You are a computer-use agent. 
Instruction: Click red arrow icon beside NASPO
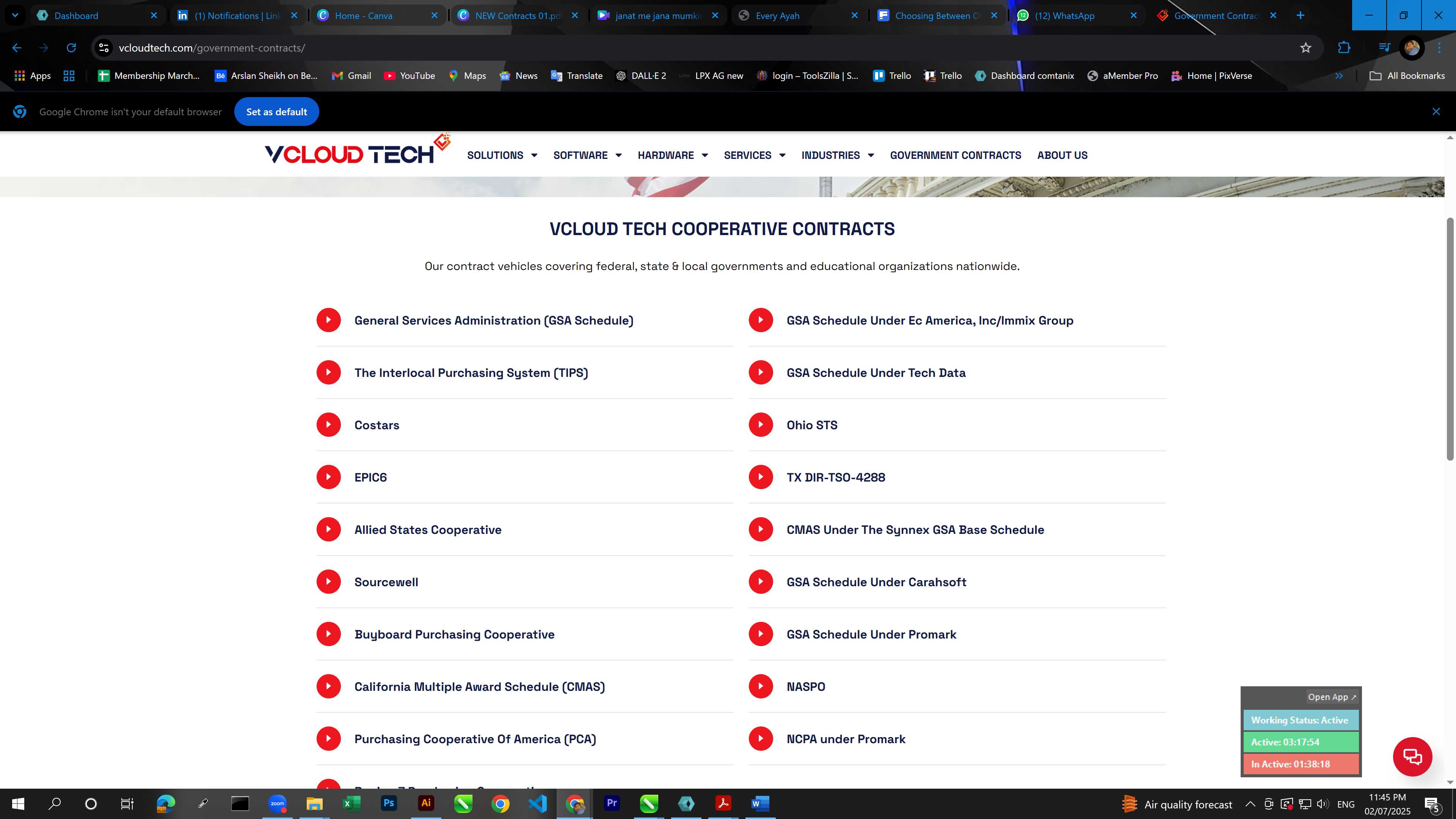coord(761,686)
